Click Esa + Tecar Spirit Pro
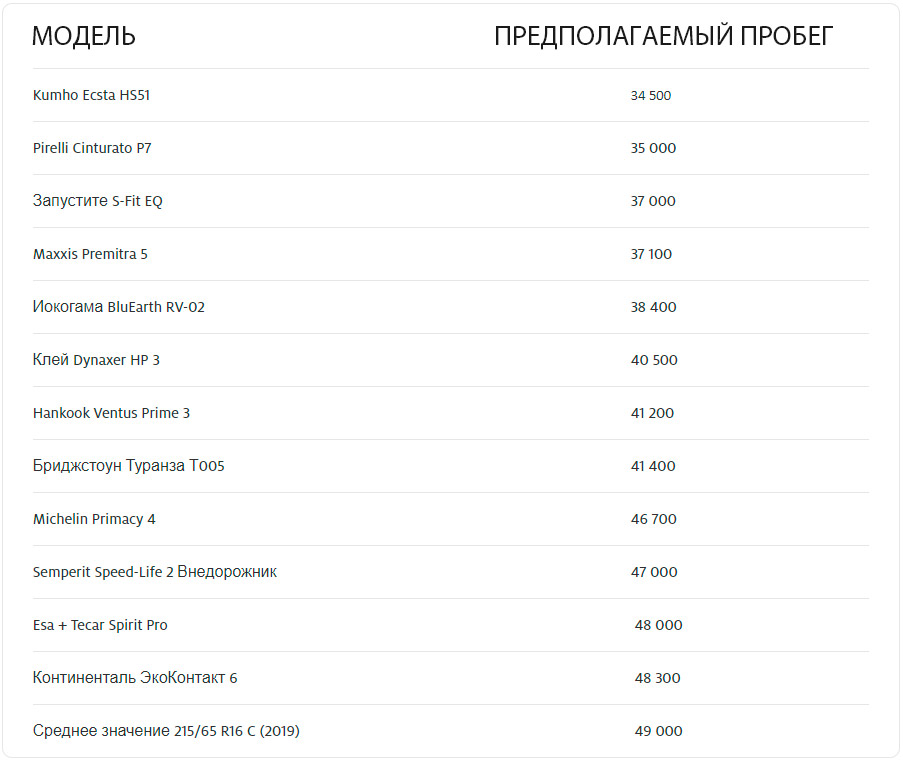Screen dimensions: 903x764 [100, 625]
